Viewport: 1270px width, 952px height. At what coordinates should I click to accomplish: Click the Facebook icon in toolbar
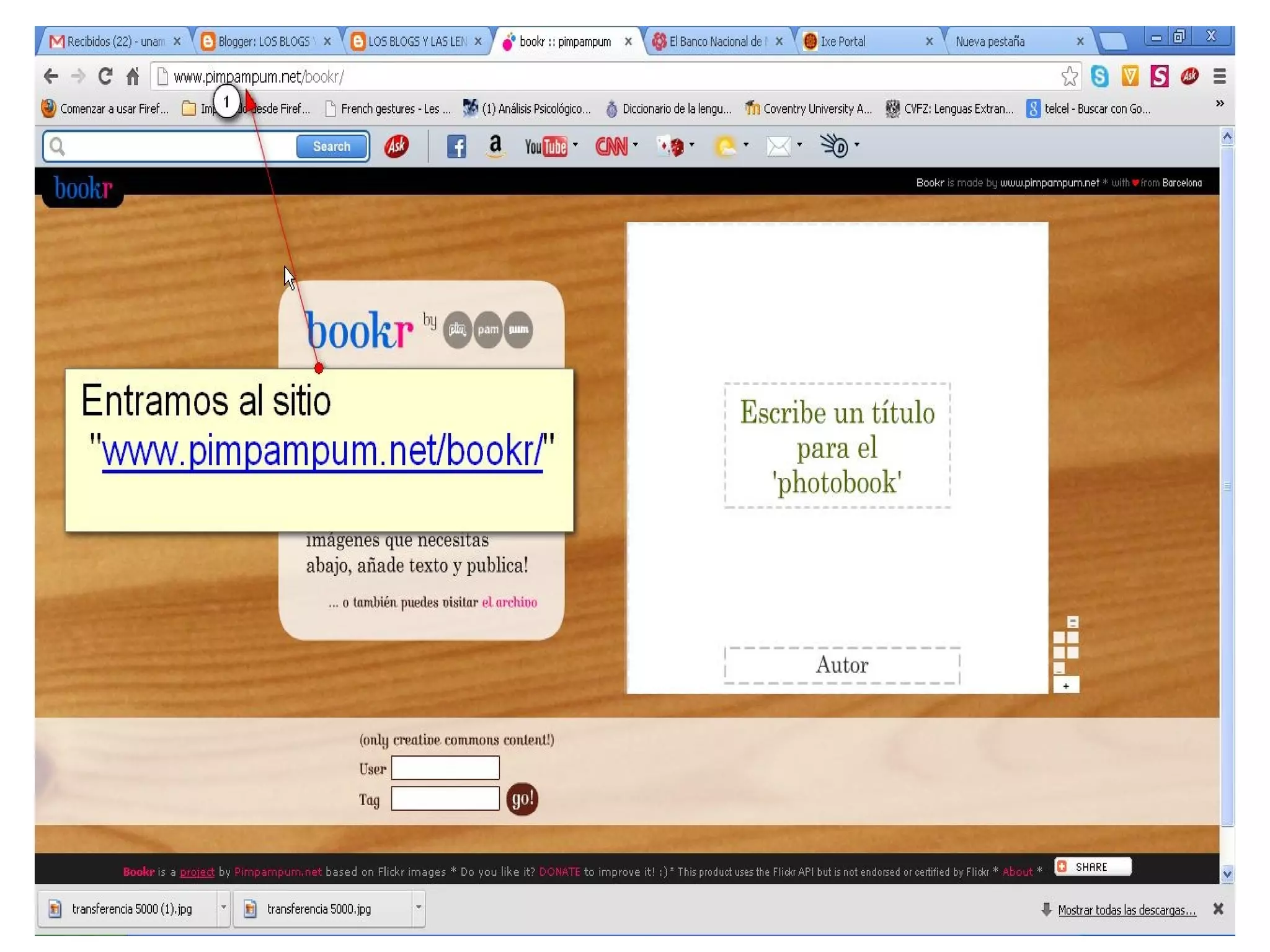tap(456, 146)
